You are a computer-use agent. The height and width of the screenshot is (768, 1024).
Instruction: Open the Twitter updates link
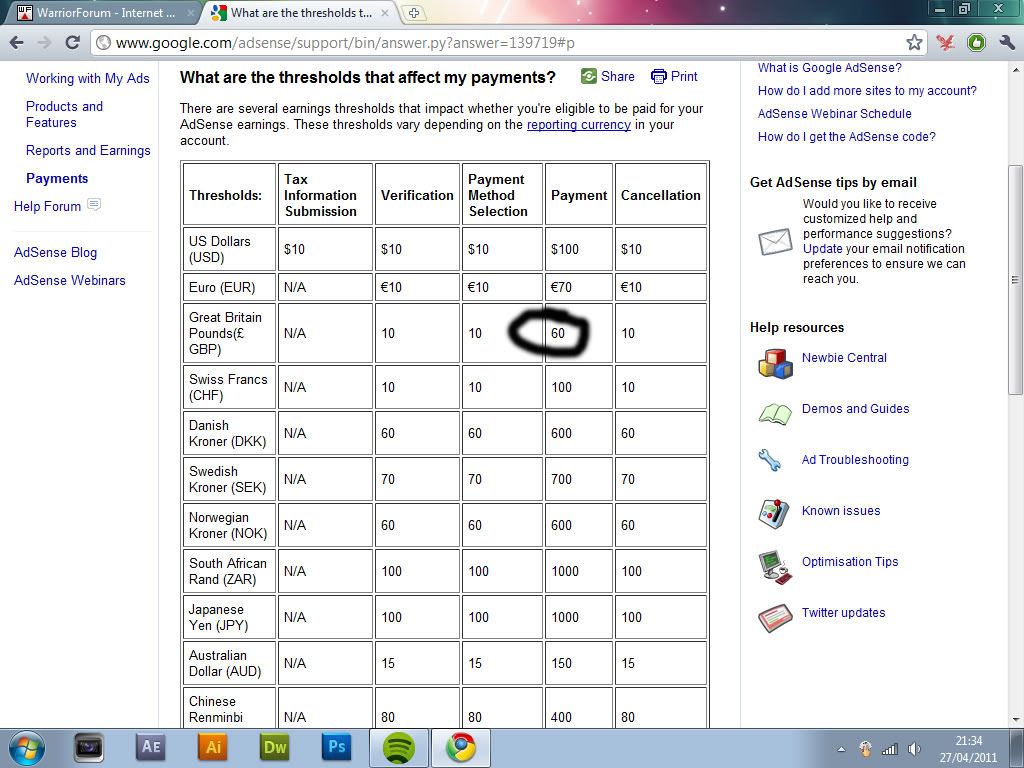click(x=843, y=613)
